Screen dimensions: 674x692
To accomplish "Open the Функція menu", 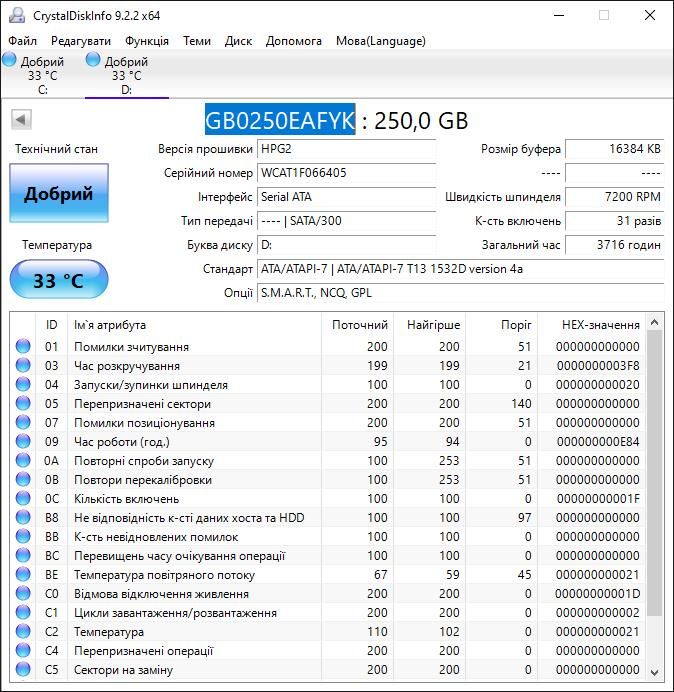I will 147,41.
